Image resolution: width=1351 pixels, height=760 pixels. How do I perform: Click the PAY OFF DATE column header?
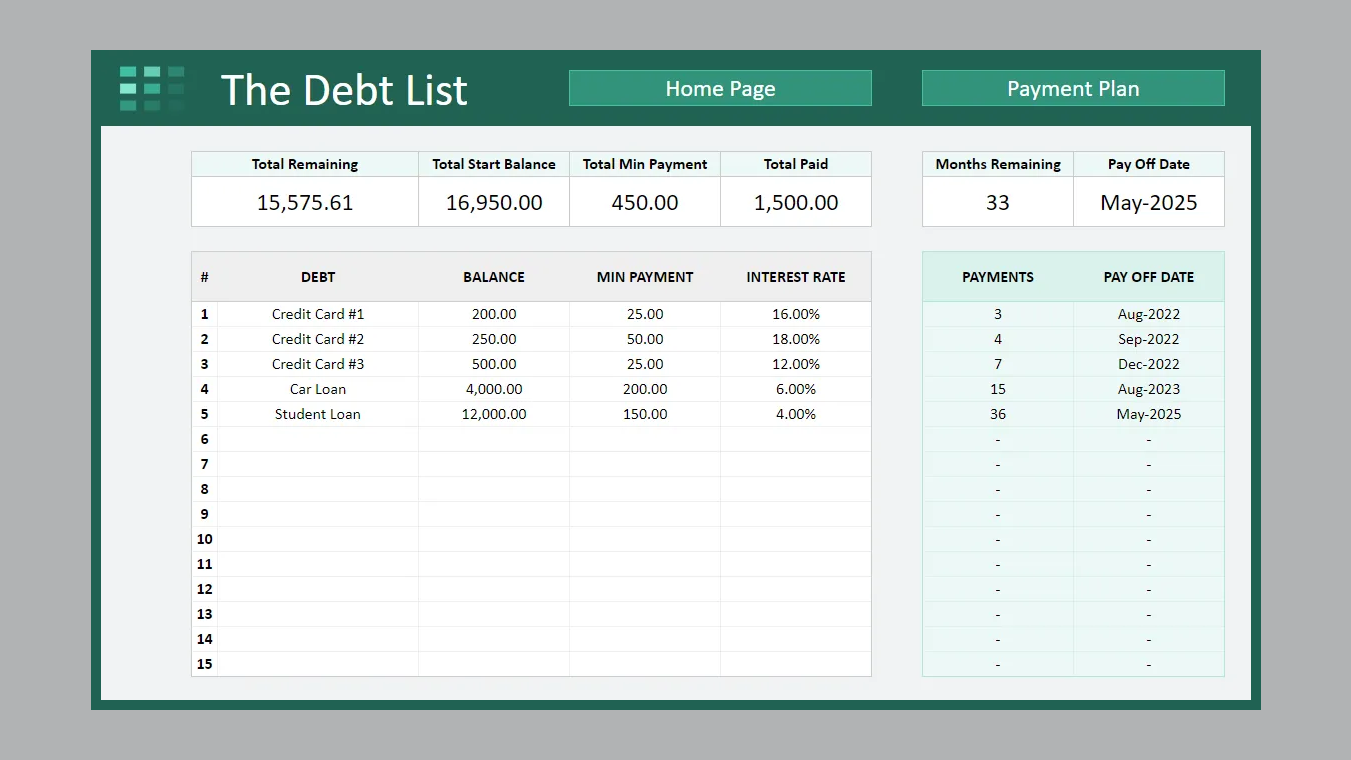[1149, 277]
